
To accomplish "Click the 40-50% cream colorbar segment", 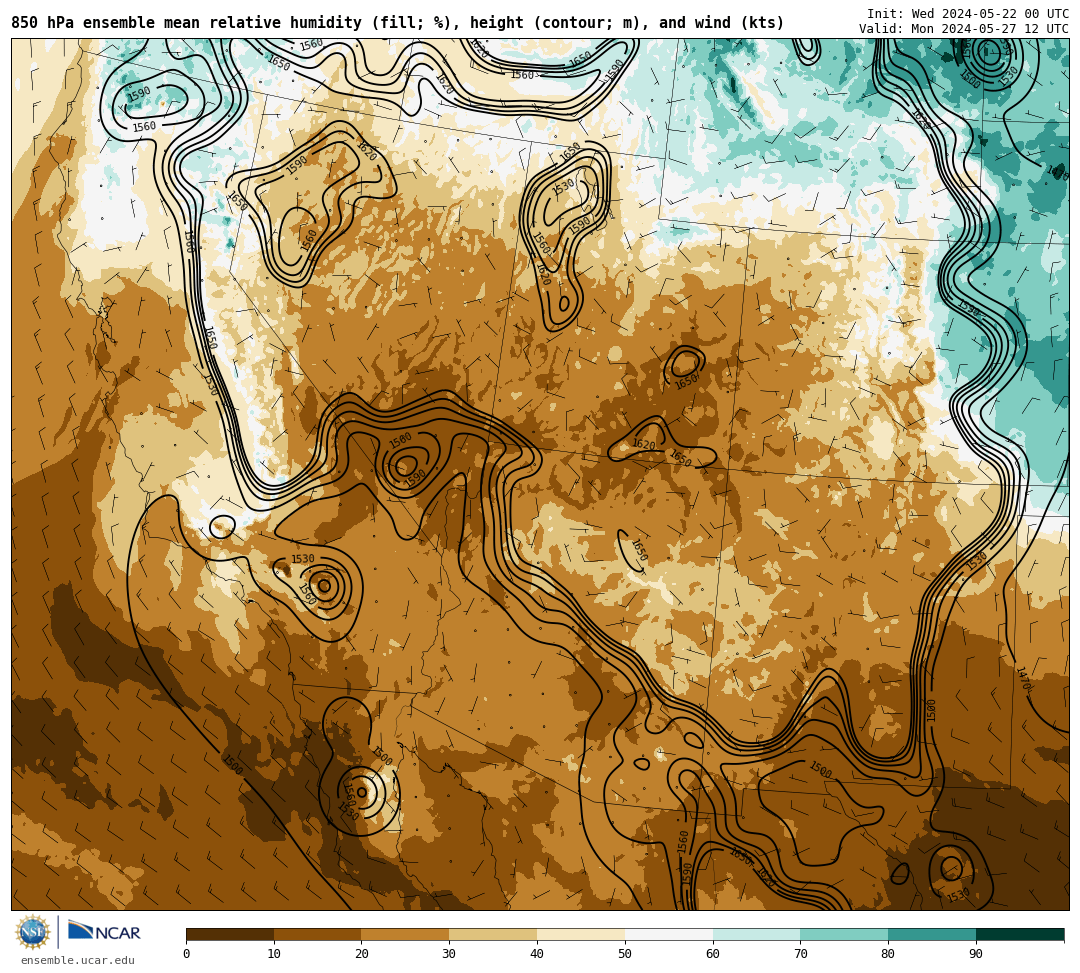I will pyautogui.click(x=581, y=934).
